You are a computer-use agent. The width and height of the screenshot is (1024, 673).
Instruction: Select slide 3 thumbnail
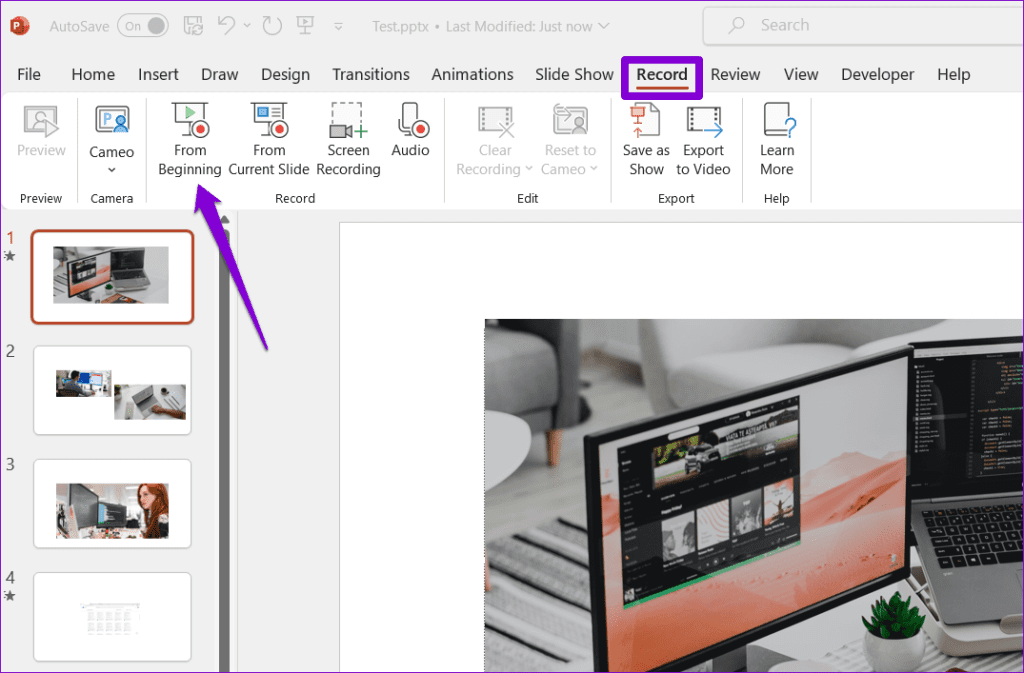[112, 504]
